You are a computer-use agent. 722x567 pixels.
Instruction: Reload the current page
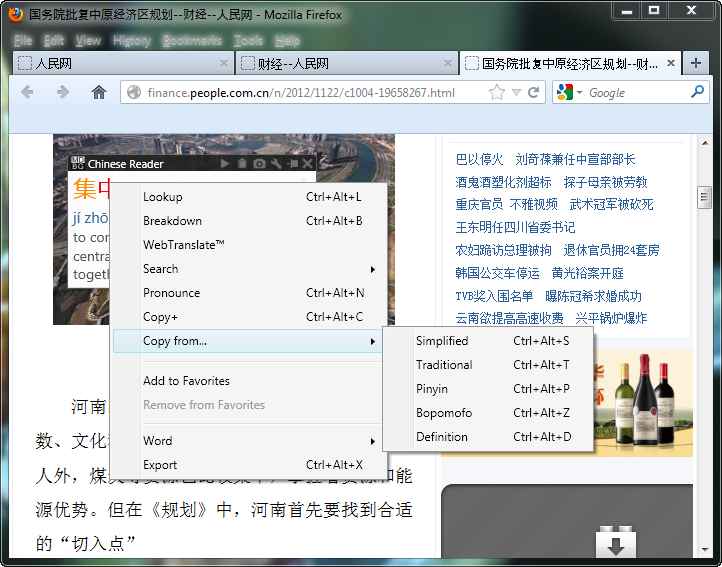[533, 93]
